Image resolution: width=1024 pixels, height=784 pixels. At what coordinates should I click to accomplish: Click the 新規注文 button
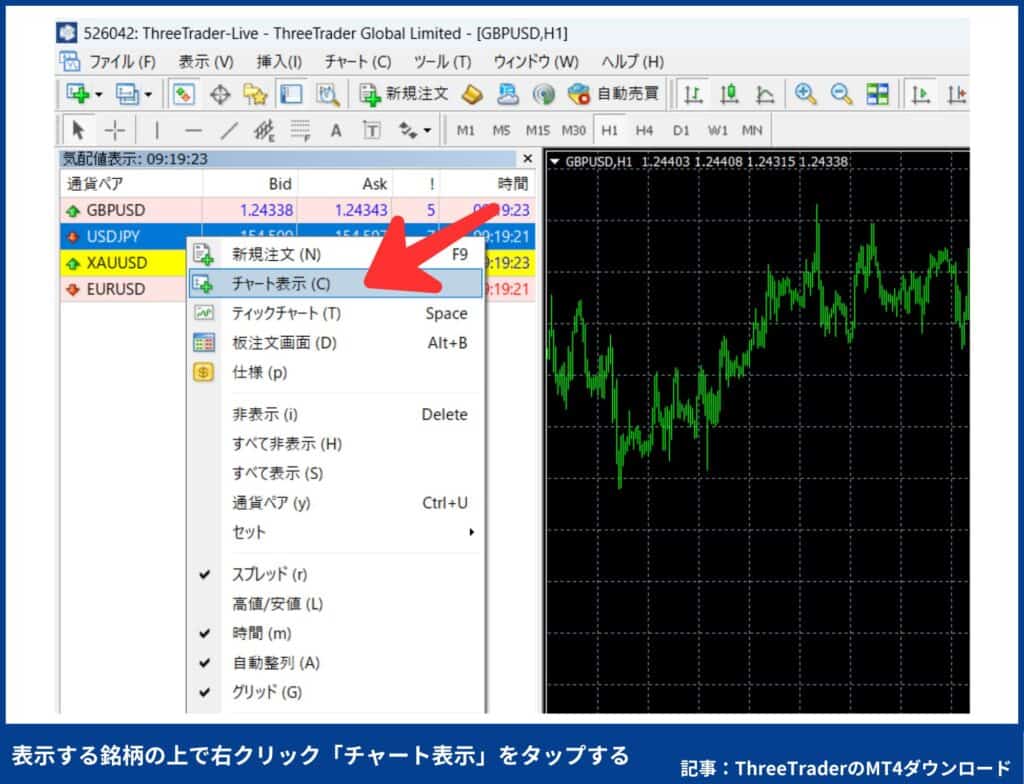404,95
